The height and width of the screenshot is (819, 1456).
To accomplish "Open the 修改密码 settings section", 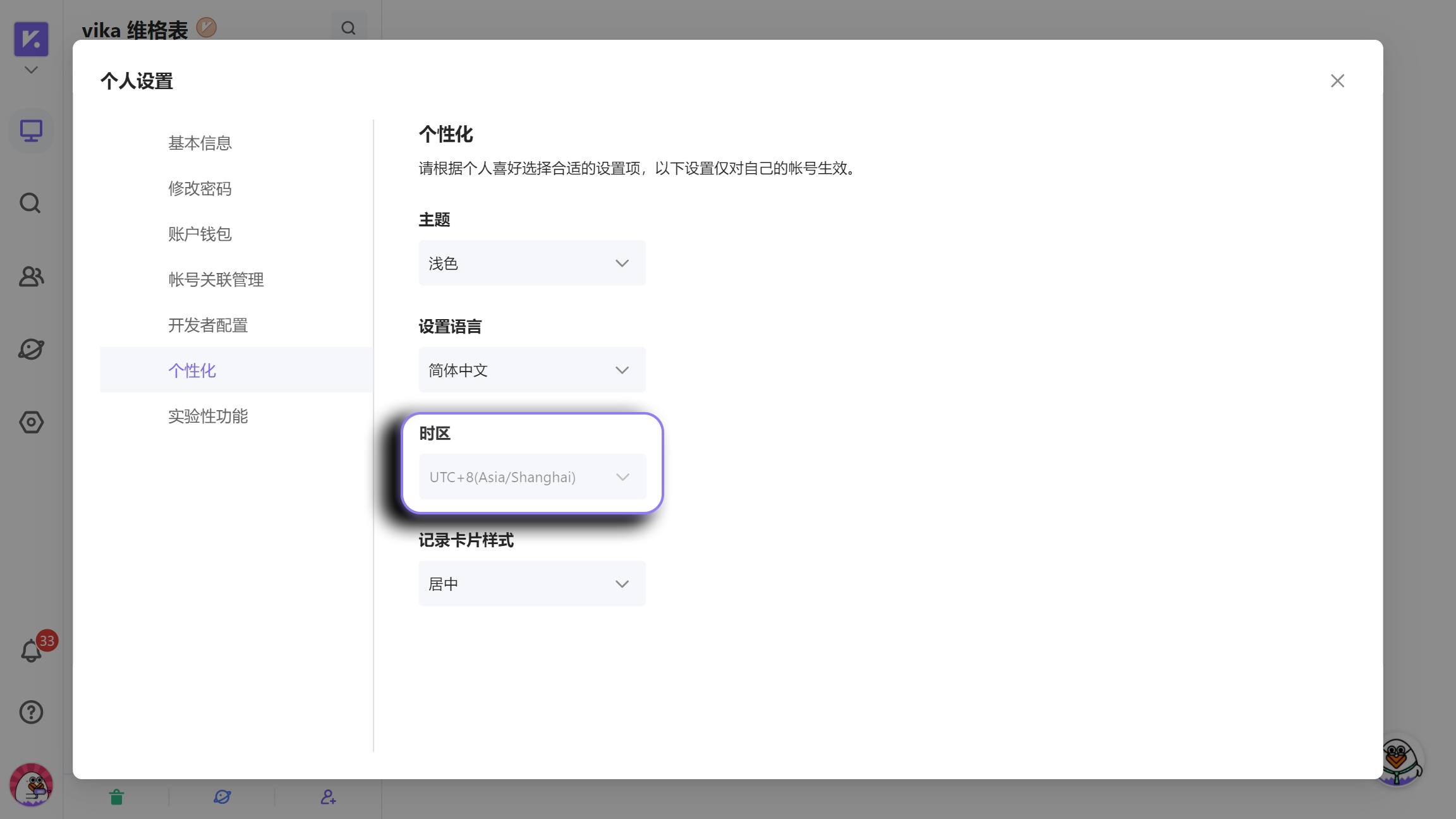I will 200,188.
